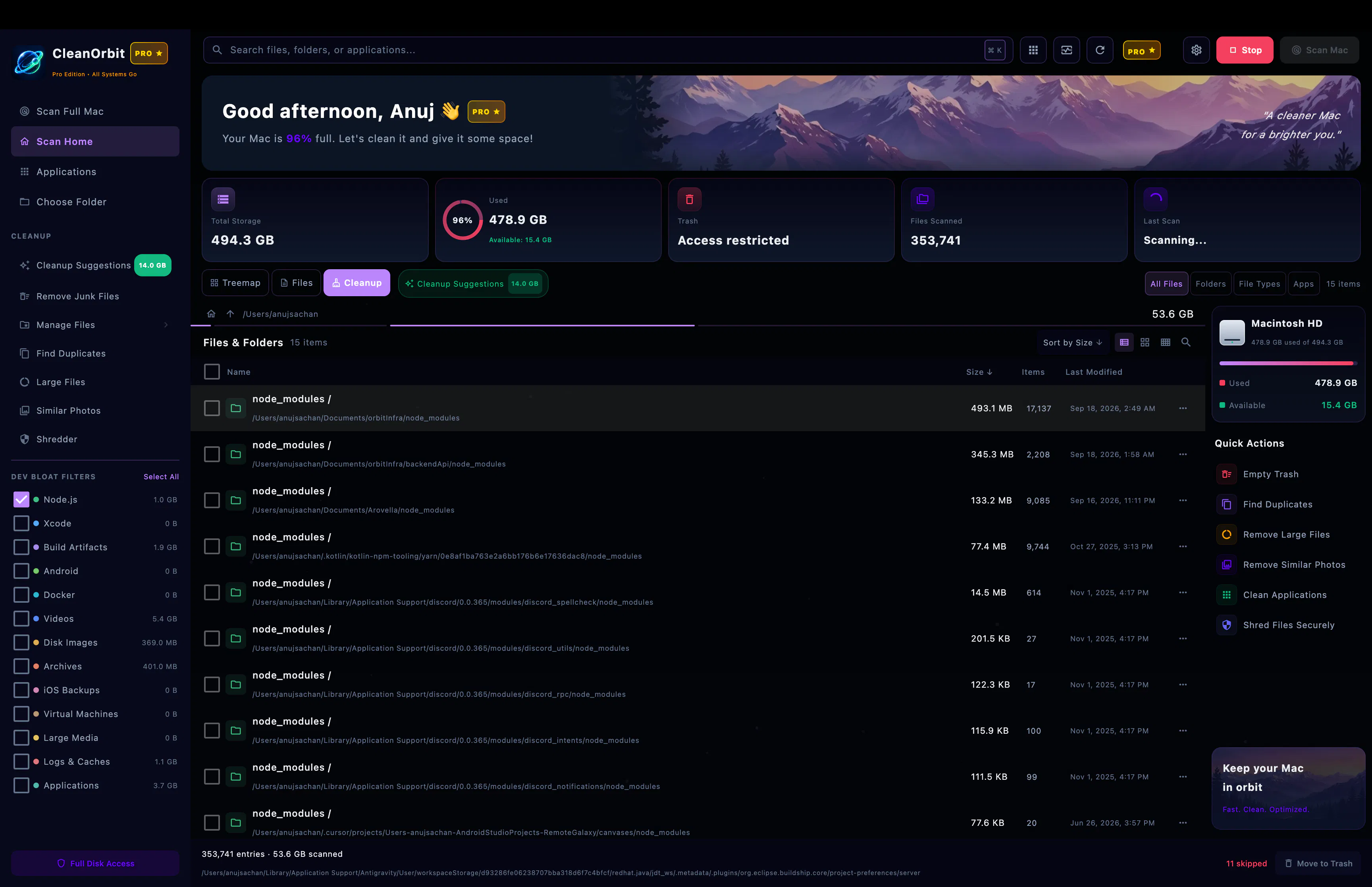Open more options for orbitInfra/node_modules row

(x=1183, y=409)
